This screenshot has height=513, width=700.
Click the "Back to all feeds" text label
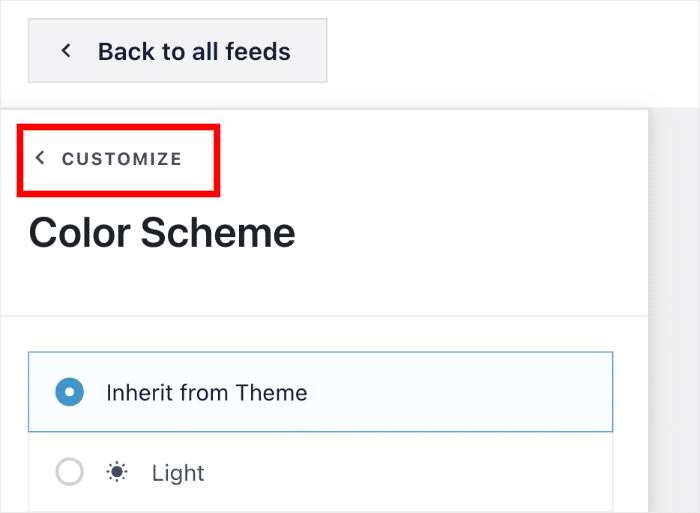coord(194,50)
